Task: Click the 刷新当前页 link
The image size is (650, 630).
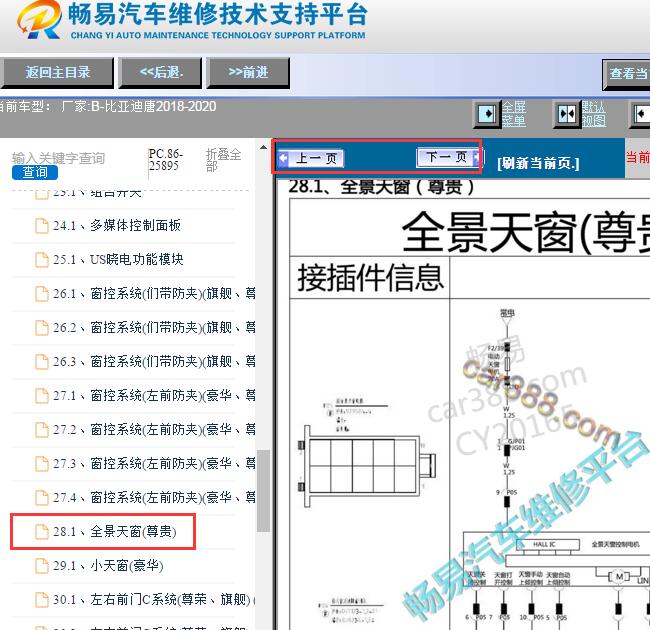Action: [538, 163]
